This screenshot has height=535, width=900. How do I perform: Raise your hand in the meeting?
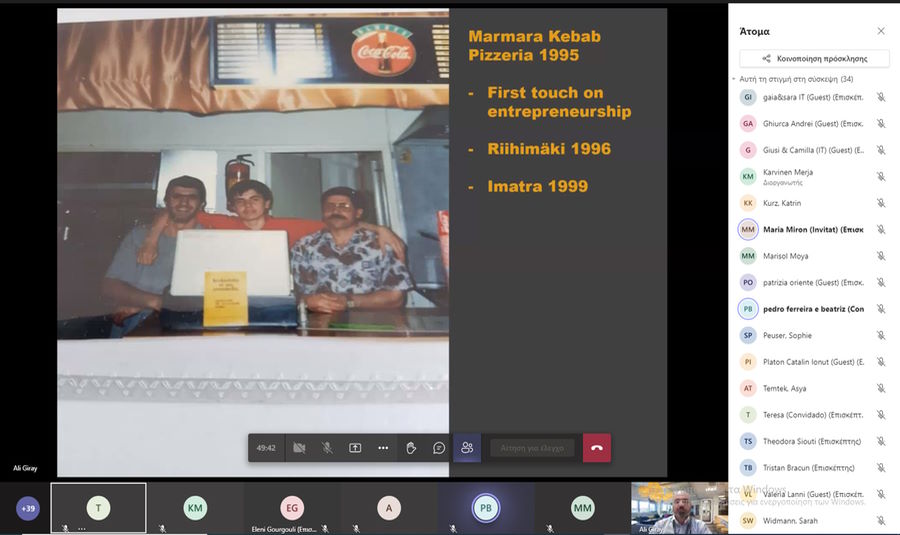click(411, 448)
